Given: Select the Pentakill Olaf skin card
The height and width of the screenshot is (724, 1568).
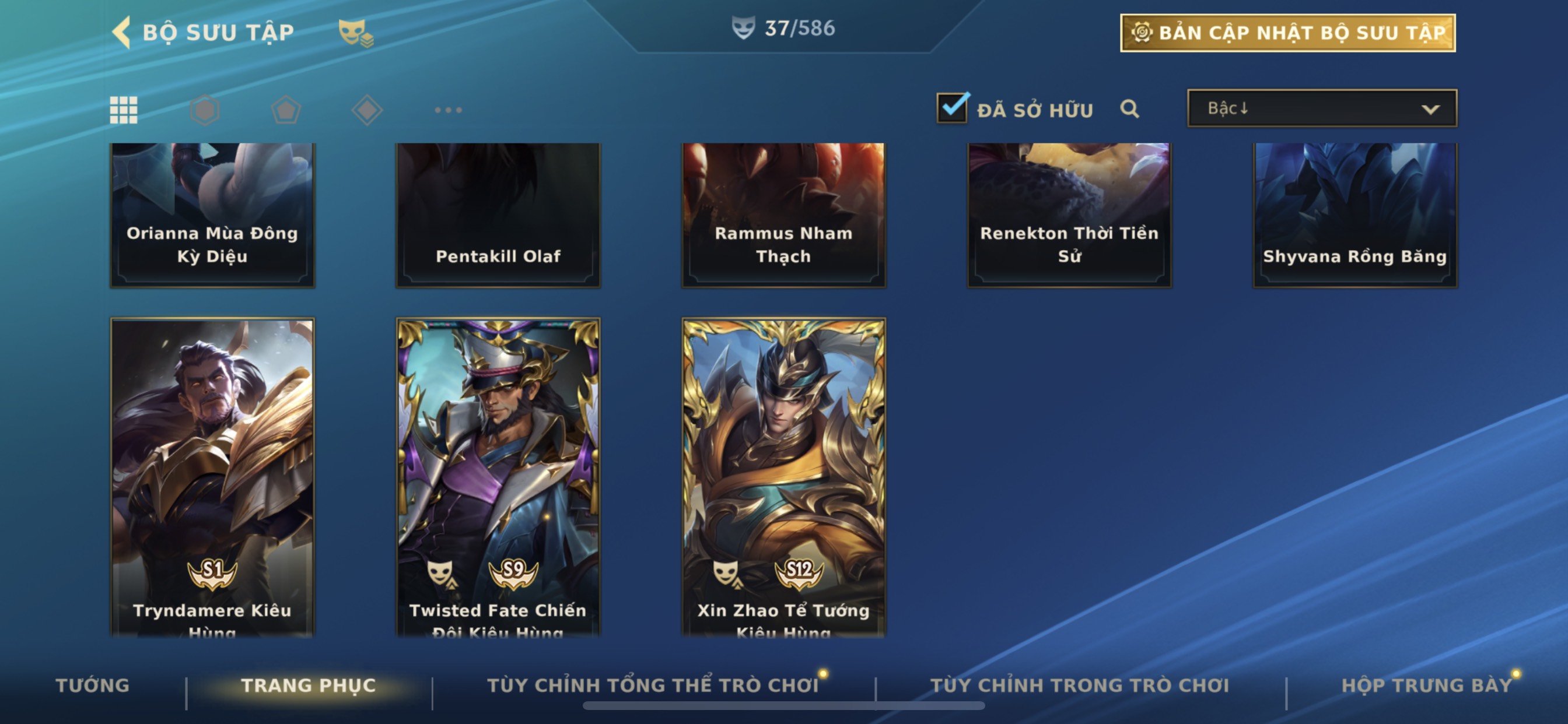Looking at the screenshot, I should (498, 215).
